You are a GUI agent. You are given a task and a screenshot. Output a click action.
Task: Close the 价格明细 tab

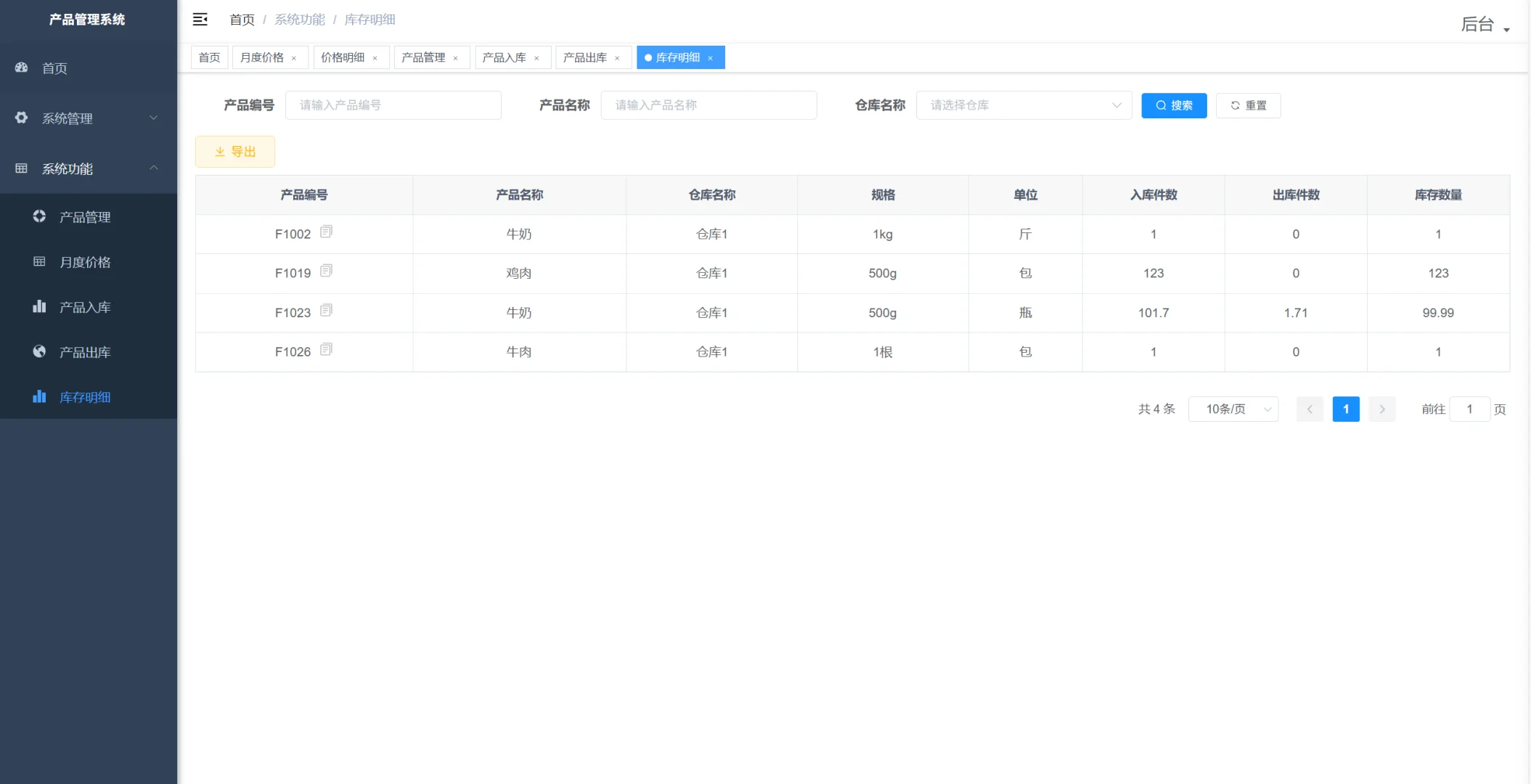click(375, 57)
